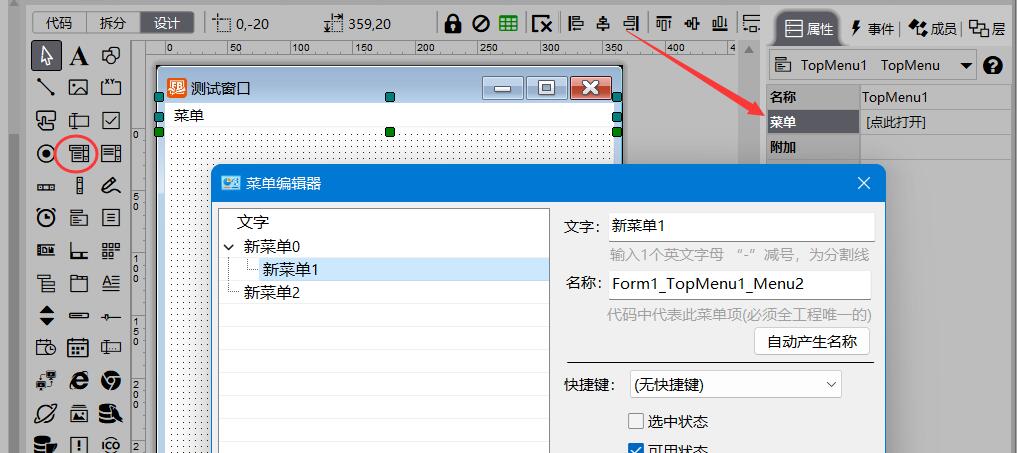The height and width of the screenshot is (453, 1017).
Task: Switch to the 拆分 split view tab
Action: 113,23
